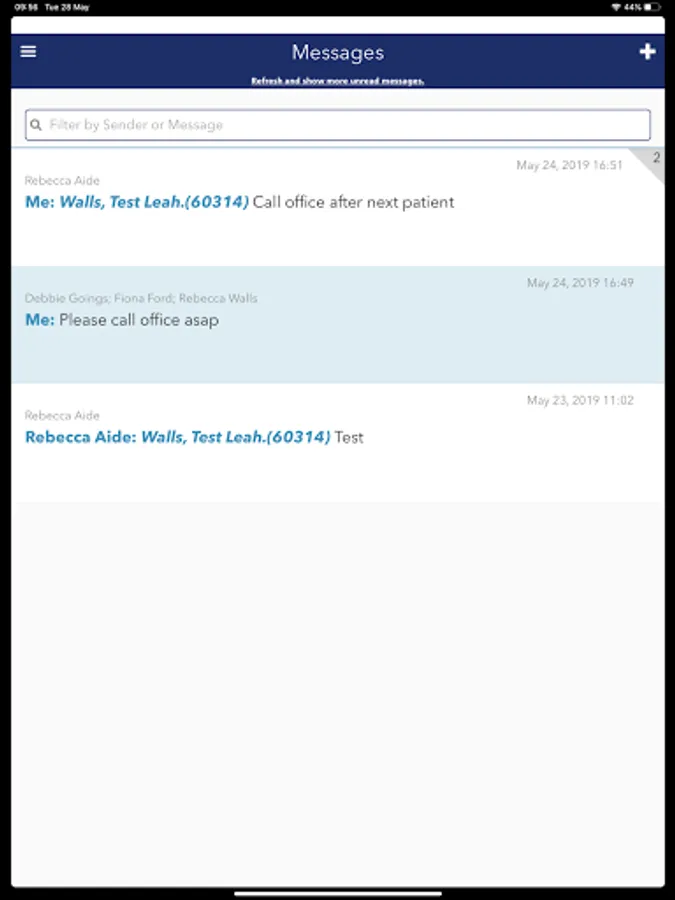
Task: Select the Please call office asap conversation
Action: pos(338,325)
